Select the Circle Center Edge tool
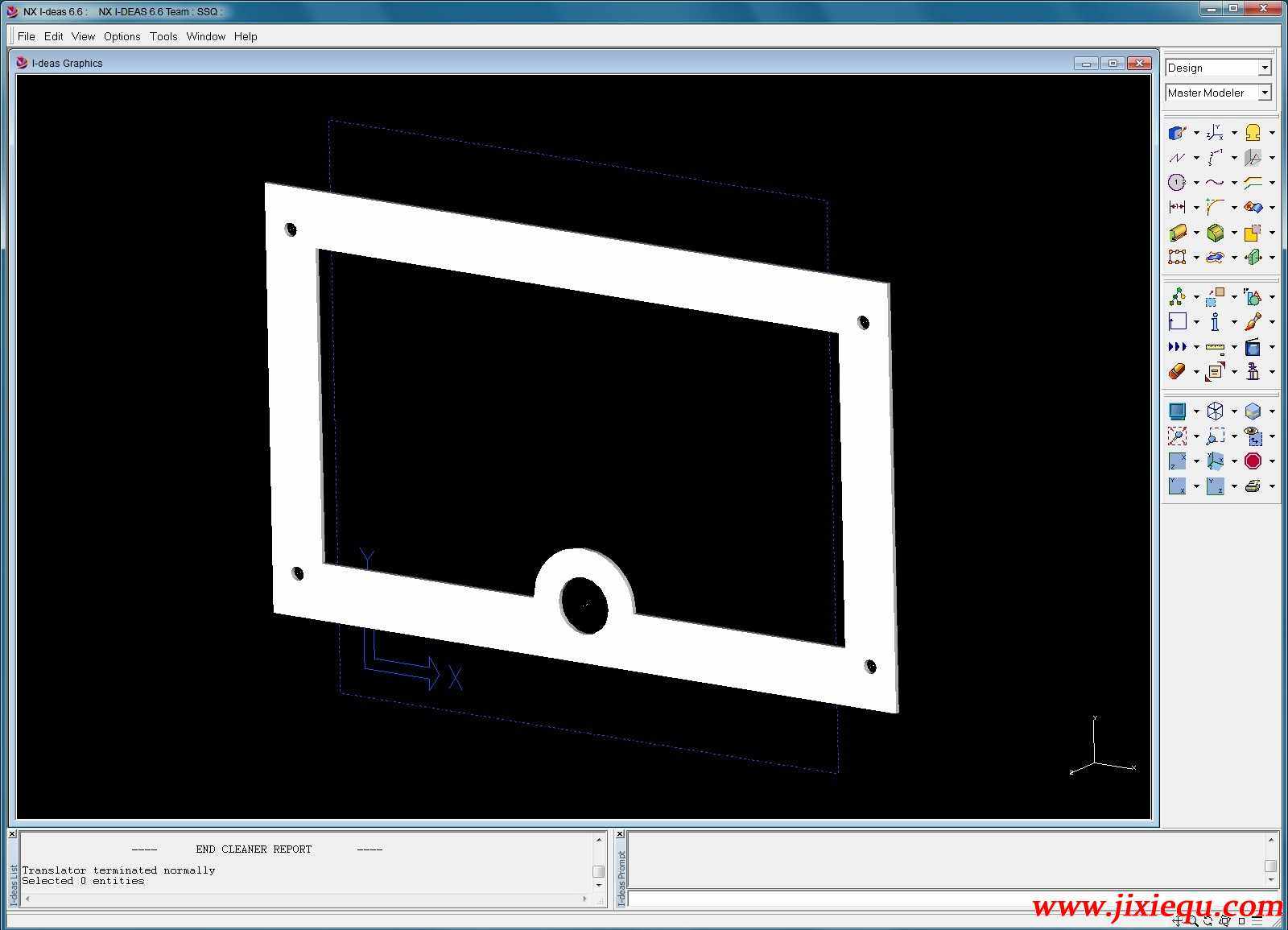This screenshot has height=930, width=1288. click(1177, 182)
